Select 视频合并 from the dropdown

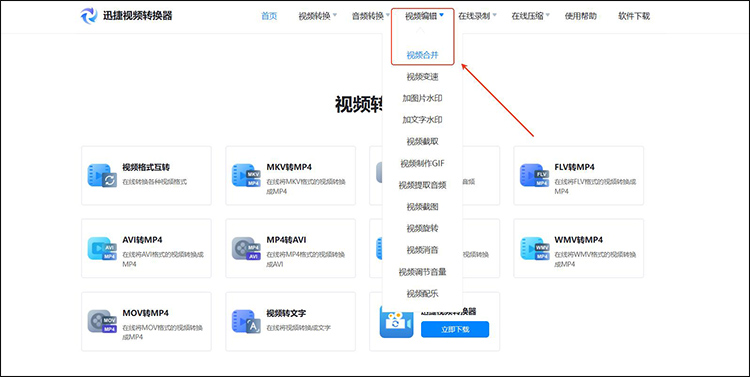click(x=422, y=55)
